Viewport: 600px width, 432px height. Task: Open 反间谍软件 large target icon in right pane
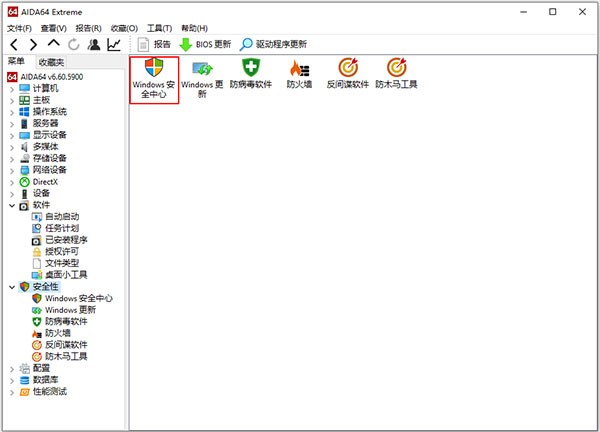pyautogui.click(x=348, y=73)
